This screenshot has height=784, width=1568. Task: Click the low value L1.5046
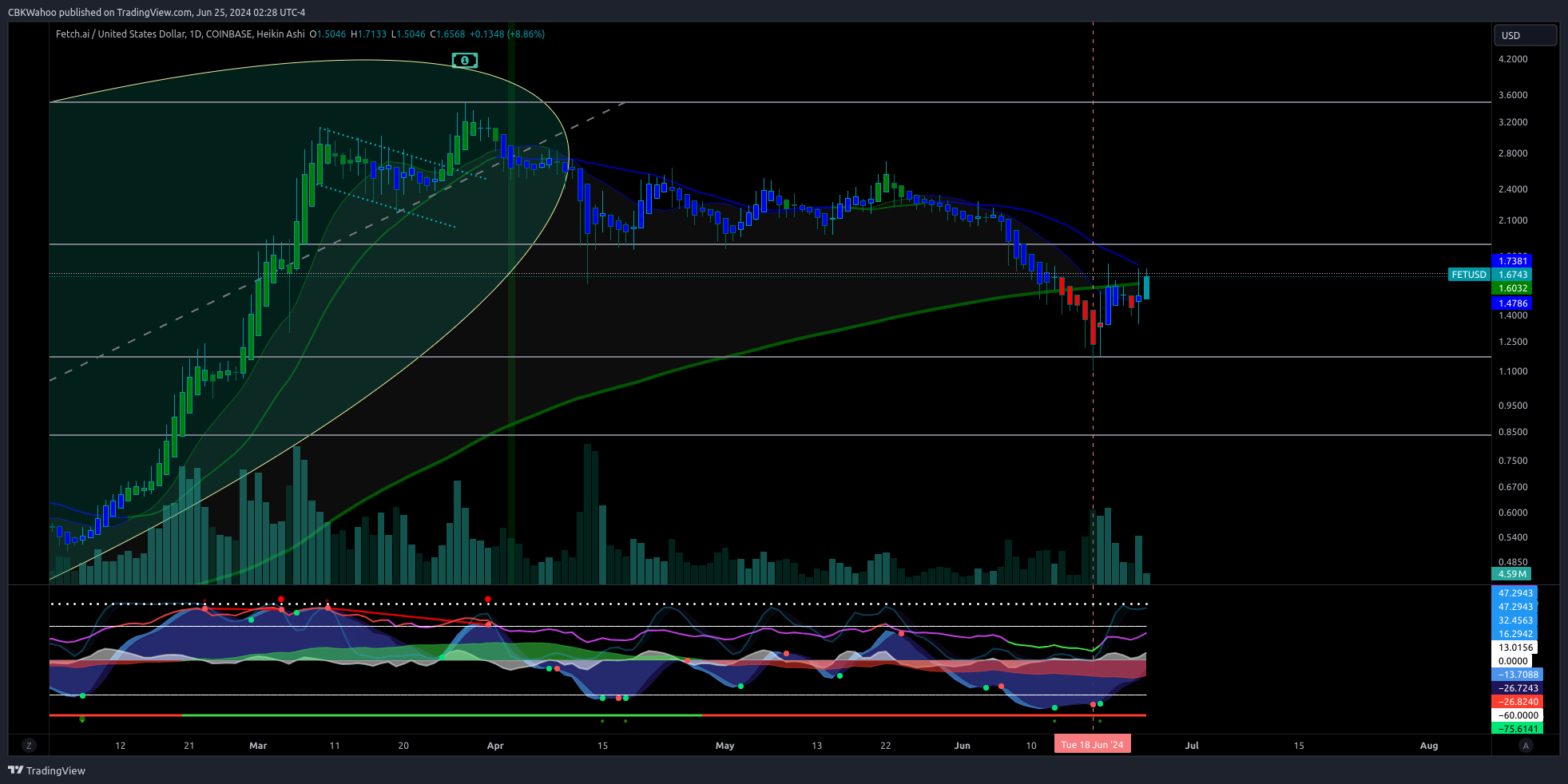point(408,34)
